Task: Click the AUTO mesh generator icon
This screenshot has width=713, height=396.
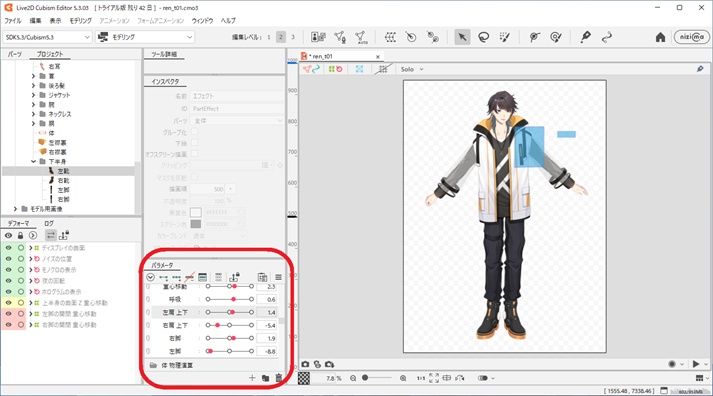Action: 361,37
